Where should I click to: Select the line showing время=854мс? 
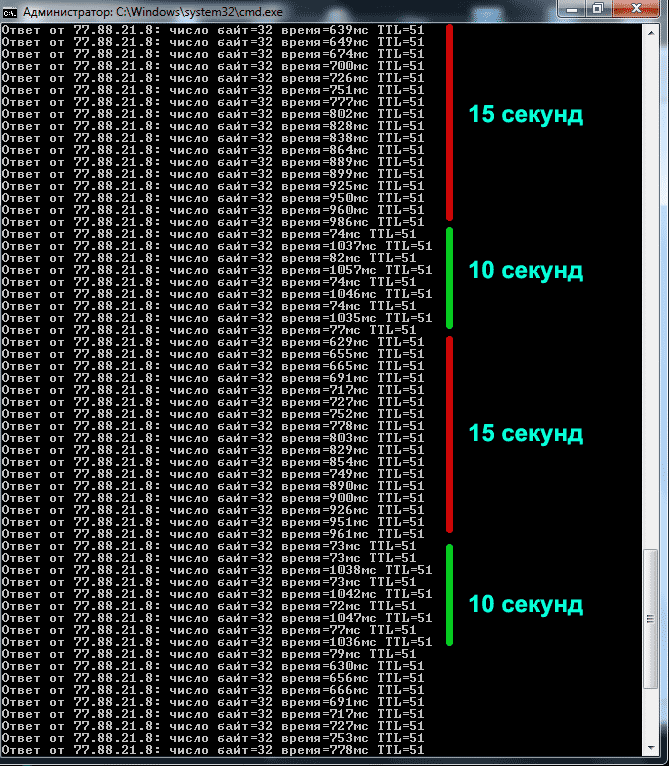pyautogui.click(x=213, y=462)
